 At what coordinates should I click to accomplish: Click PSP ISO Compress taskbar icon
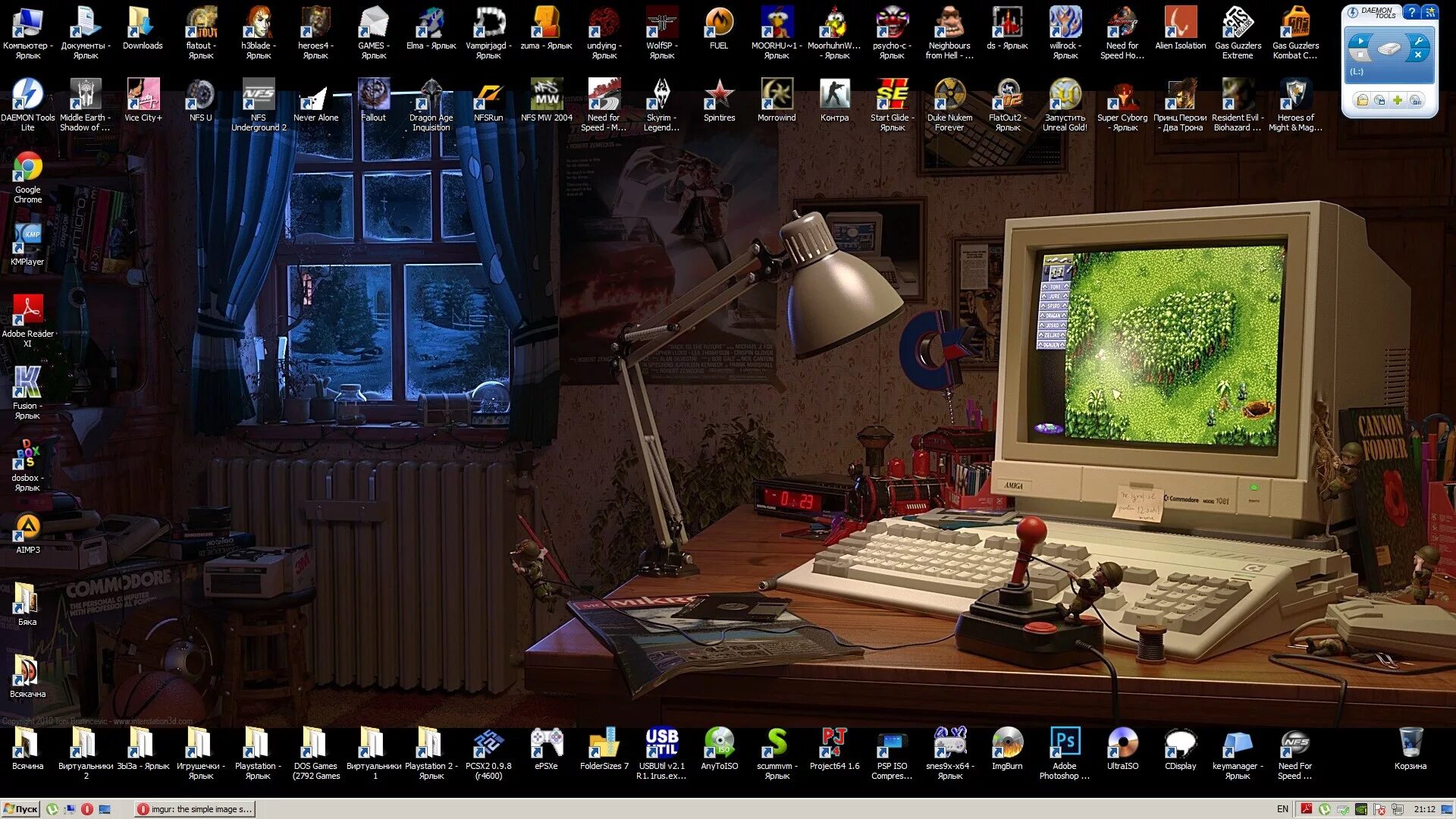[x=892, y=753]
